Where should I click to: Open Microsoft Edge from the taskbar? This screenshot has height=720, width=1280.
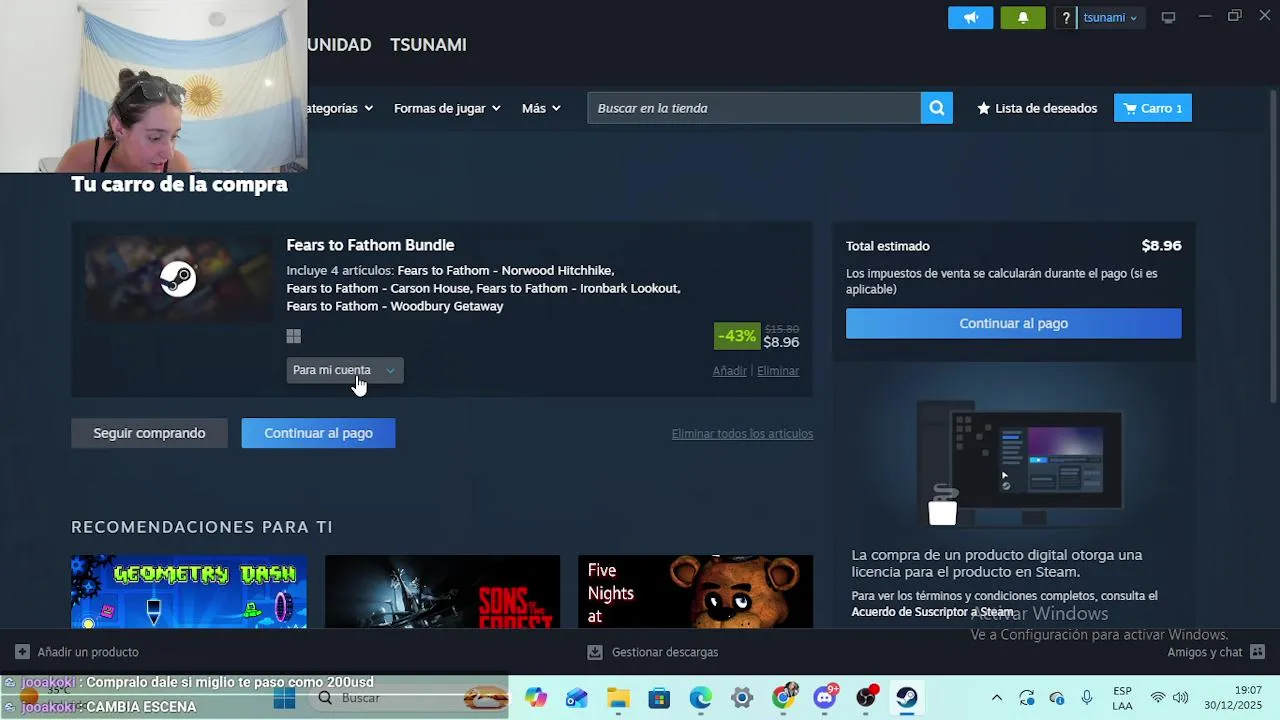[700, 698]
